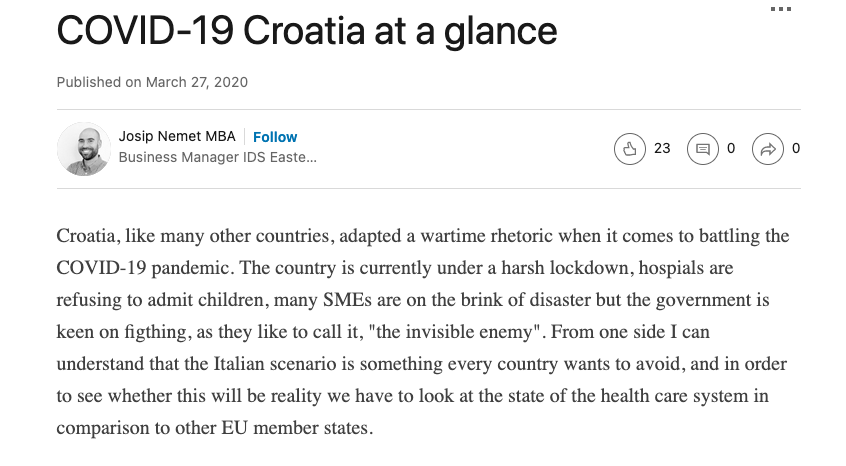Open the Josip Nemet MBA author name
The height and width of the screenshot is (466, 846).
(x=177, y=136)
